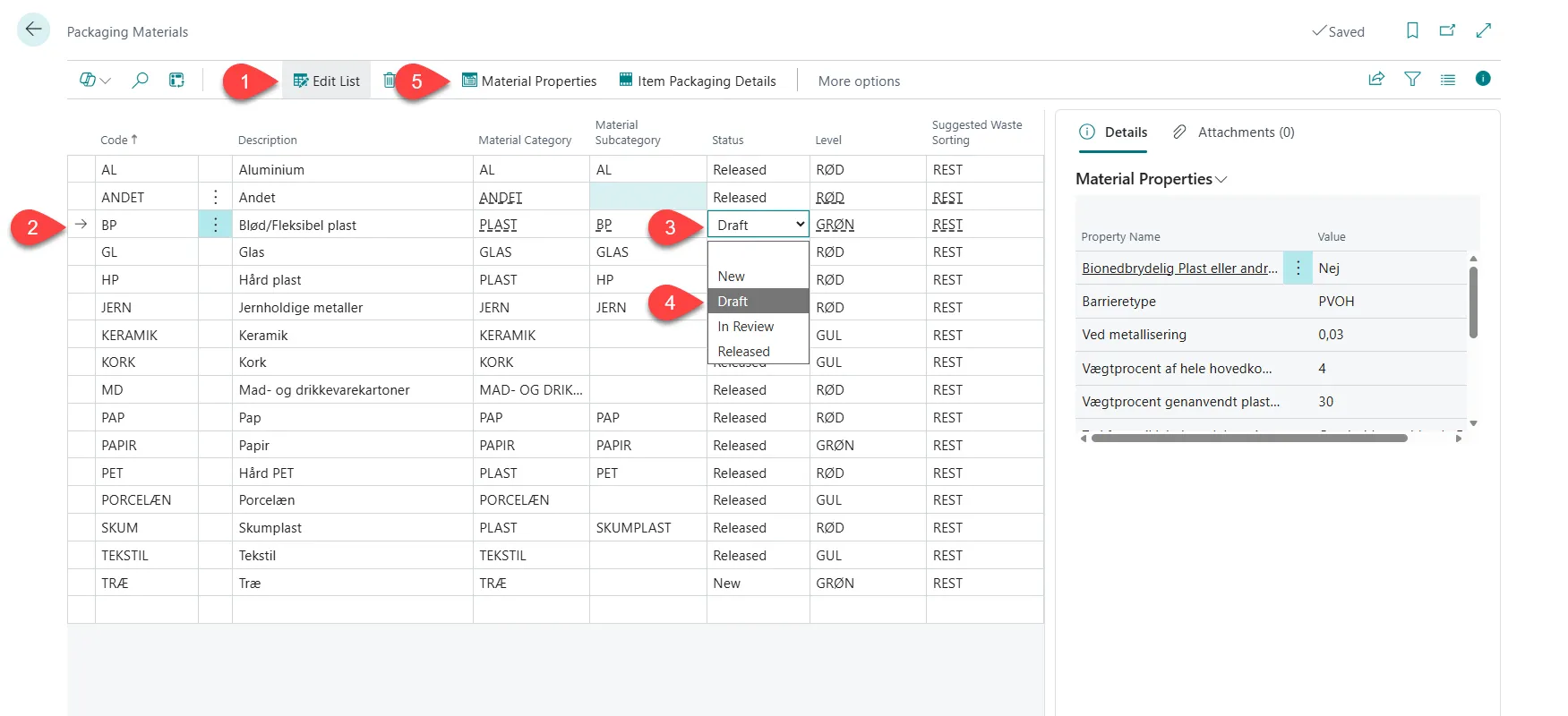Click the delete trash icon

(389, 81)
